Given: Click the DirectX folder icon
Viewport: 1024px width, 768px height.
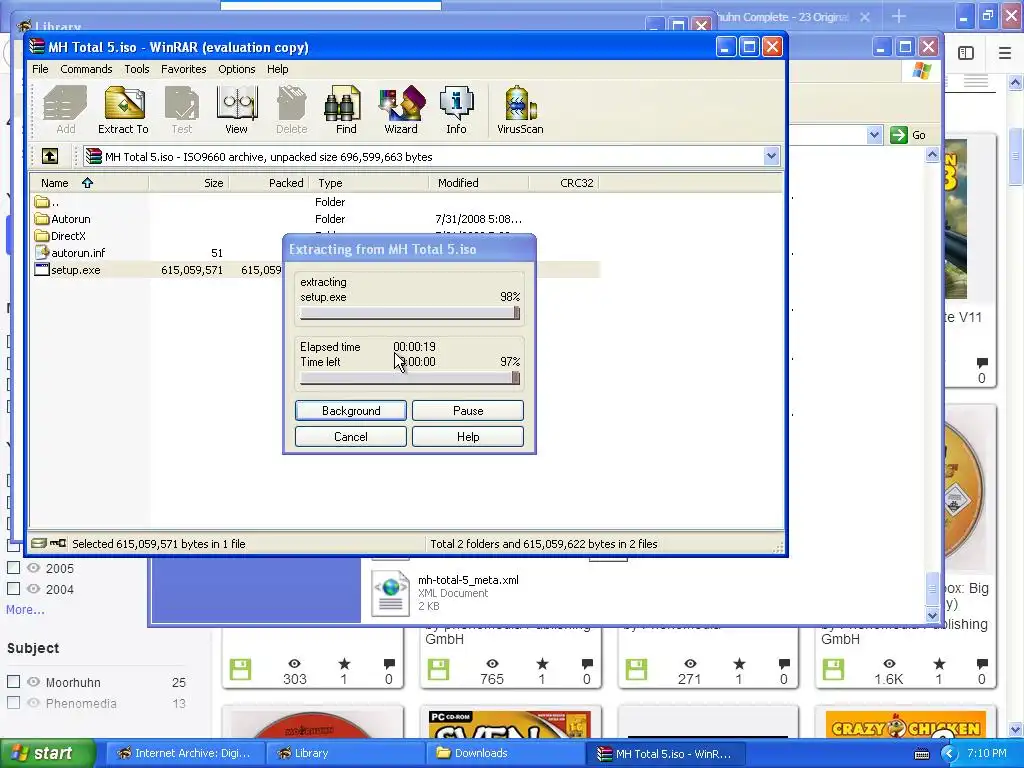Looking at the screenshot, I should pos(42,236).
